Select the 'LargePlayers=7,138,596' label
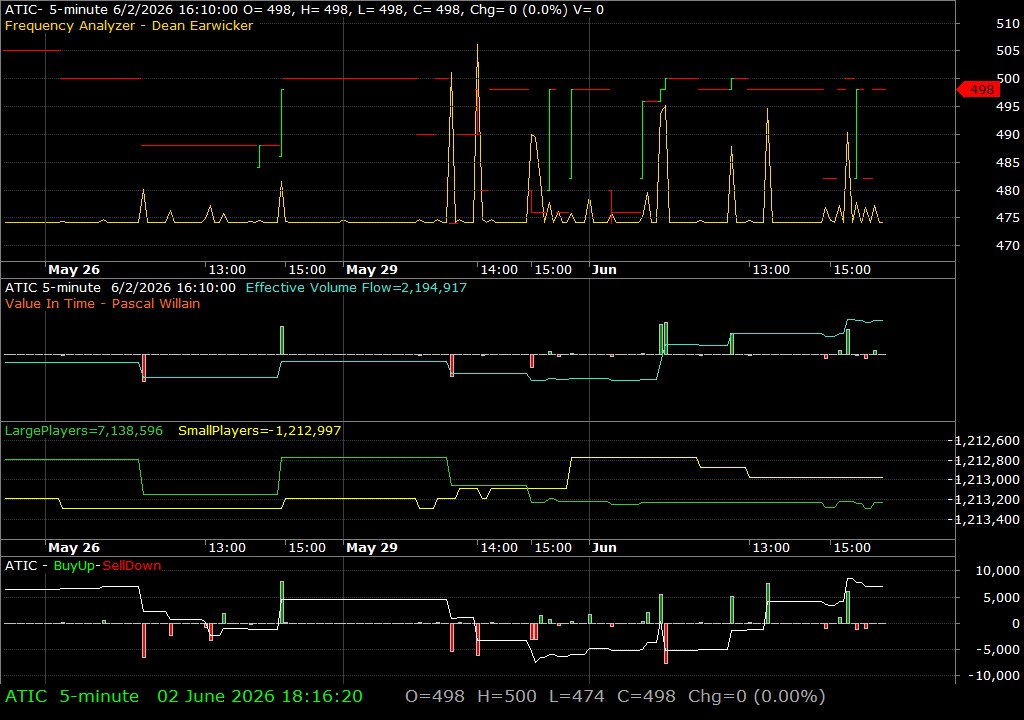 [x=84, y=431]
